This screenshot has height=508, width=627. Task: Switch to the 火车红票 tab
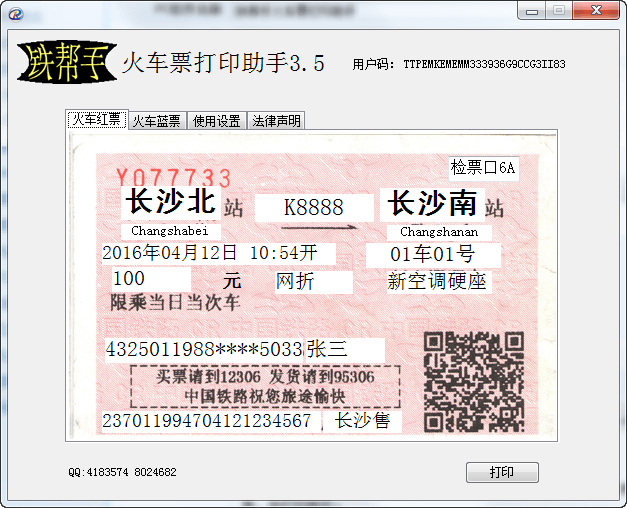[x=96, y=120]
